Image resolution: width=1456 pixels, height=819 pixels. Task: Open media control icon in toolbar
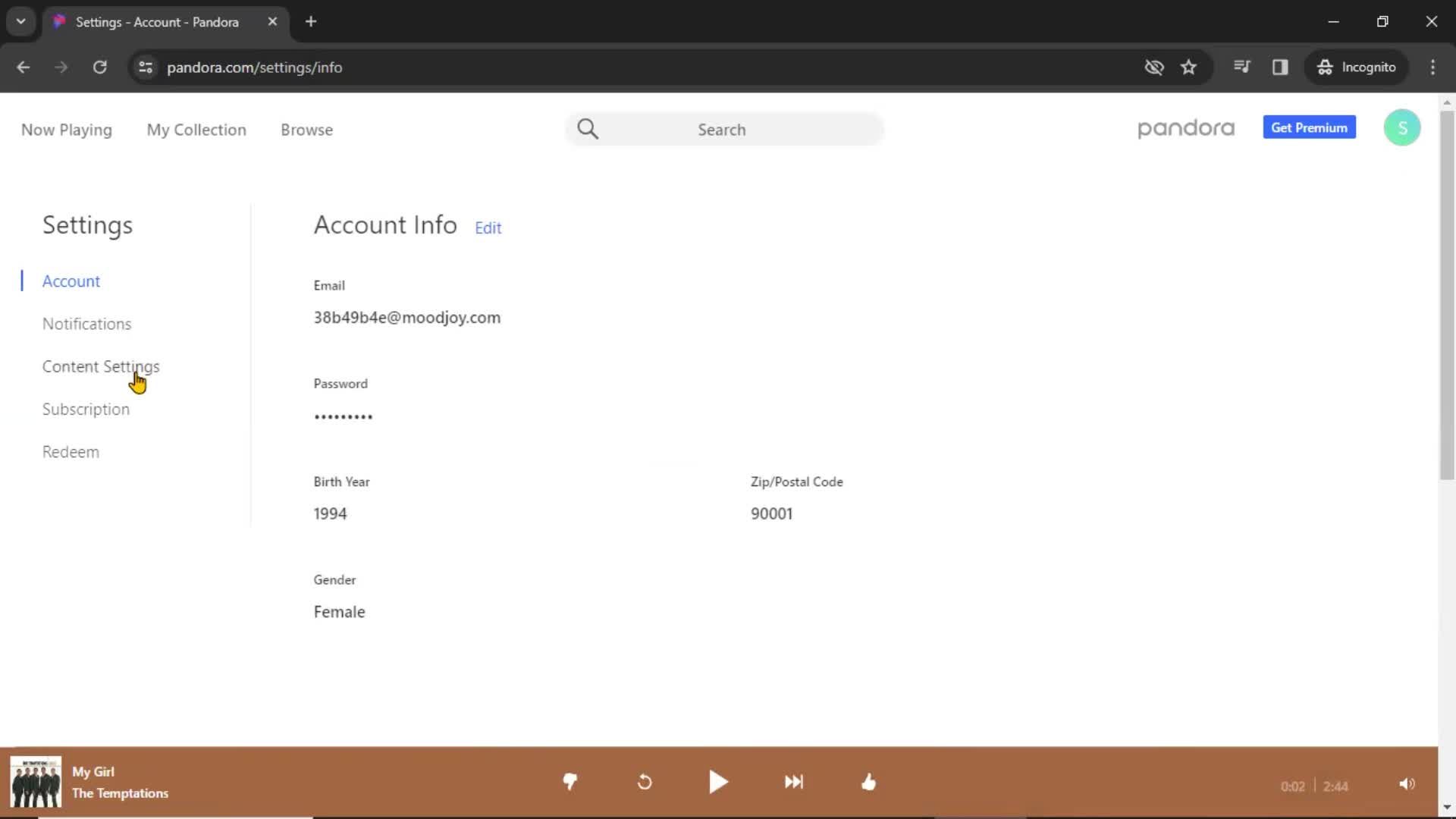(1241, 67)
